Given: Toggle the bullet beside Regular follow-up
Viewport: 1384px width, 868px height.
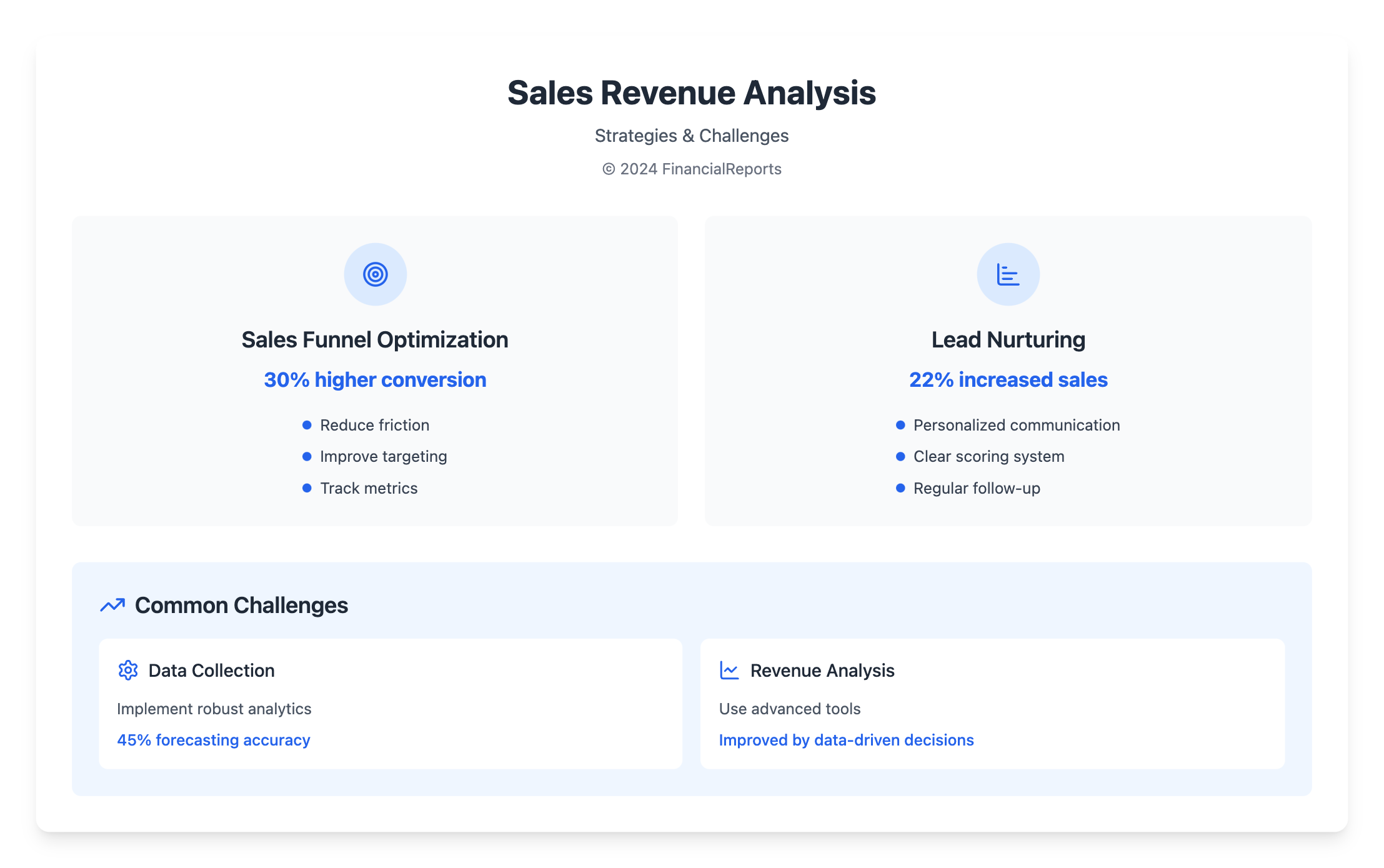Looking at the screenshot, I should [x=900, y=488].
